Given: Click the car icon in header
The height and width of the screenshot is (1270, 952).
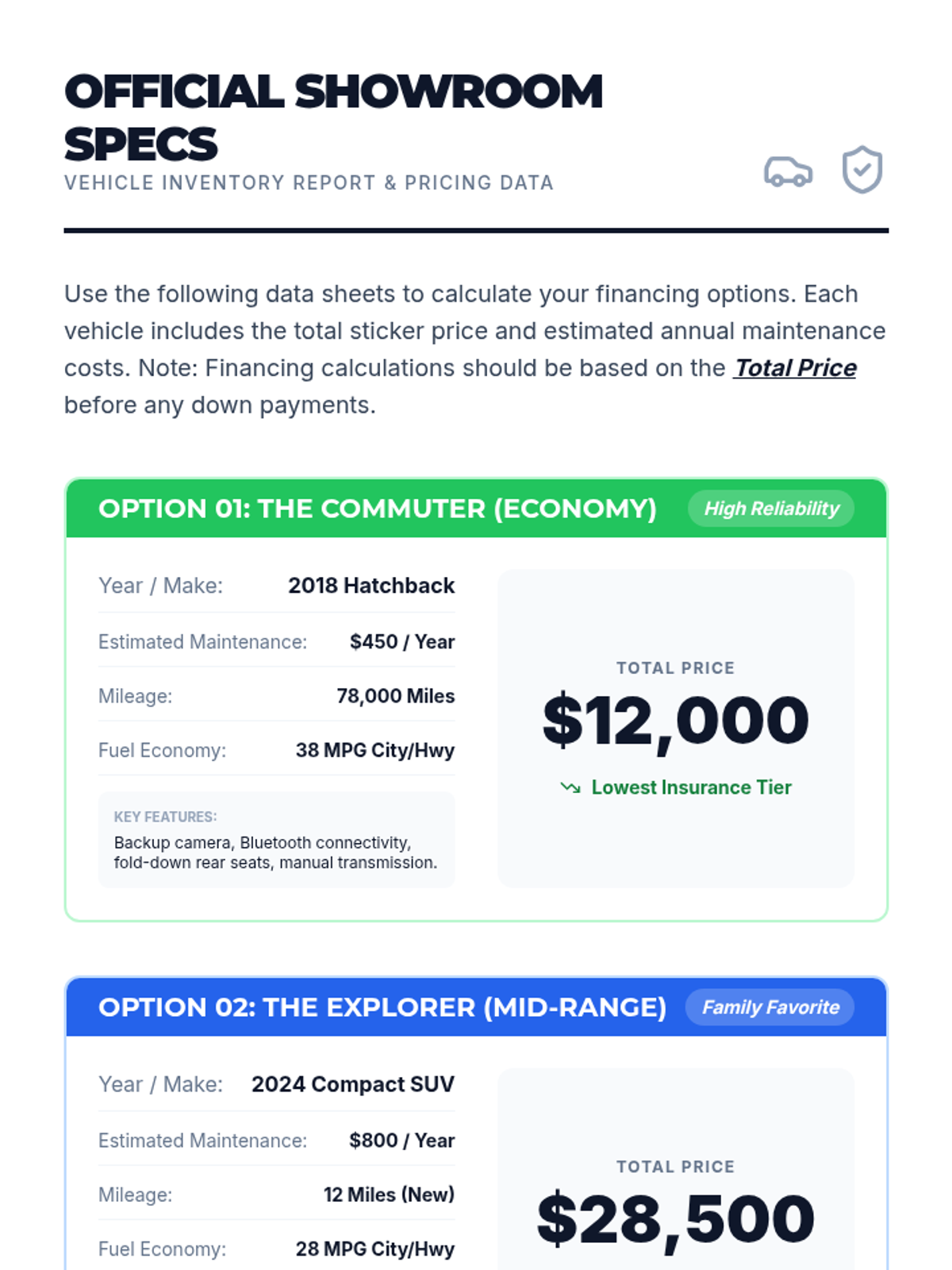Looking at the screenshot, I should [788, 171].
